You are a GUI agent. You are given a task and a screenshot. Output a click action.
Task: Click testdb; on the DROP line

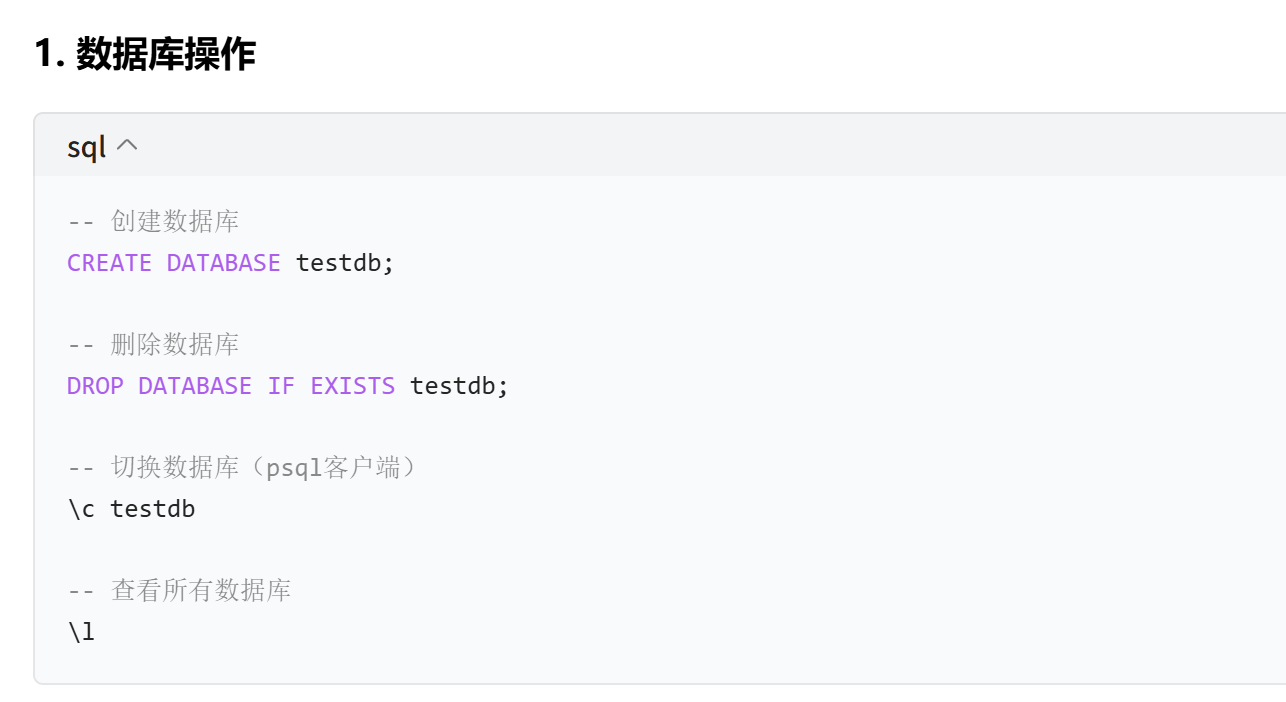click(x=459, y=386)
